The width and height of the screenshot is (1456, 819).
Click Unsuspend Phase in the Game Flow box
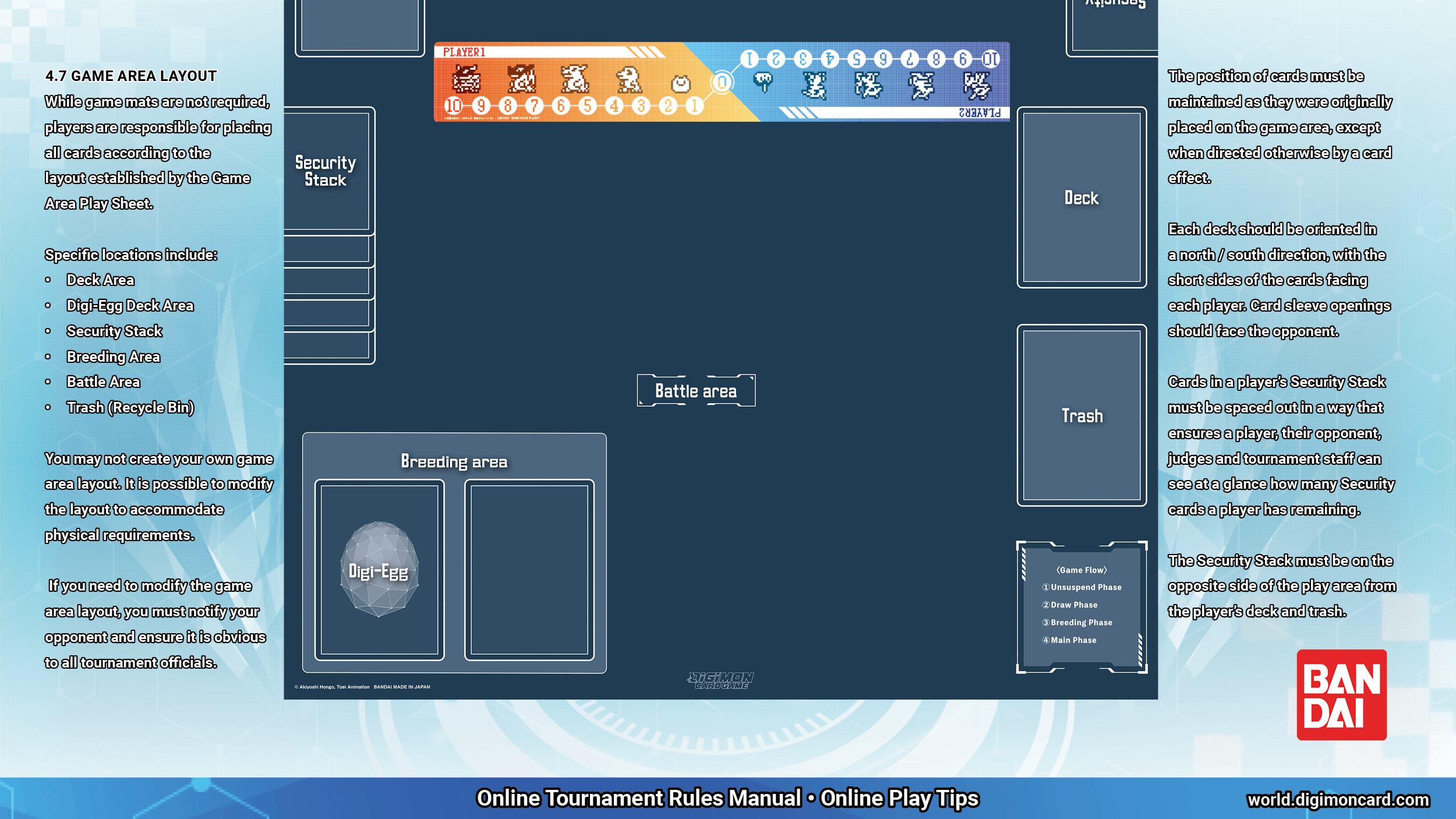pyautogui.click(x=1082, y=587)
